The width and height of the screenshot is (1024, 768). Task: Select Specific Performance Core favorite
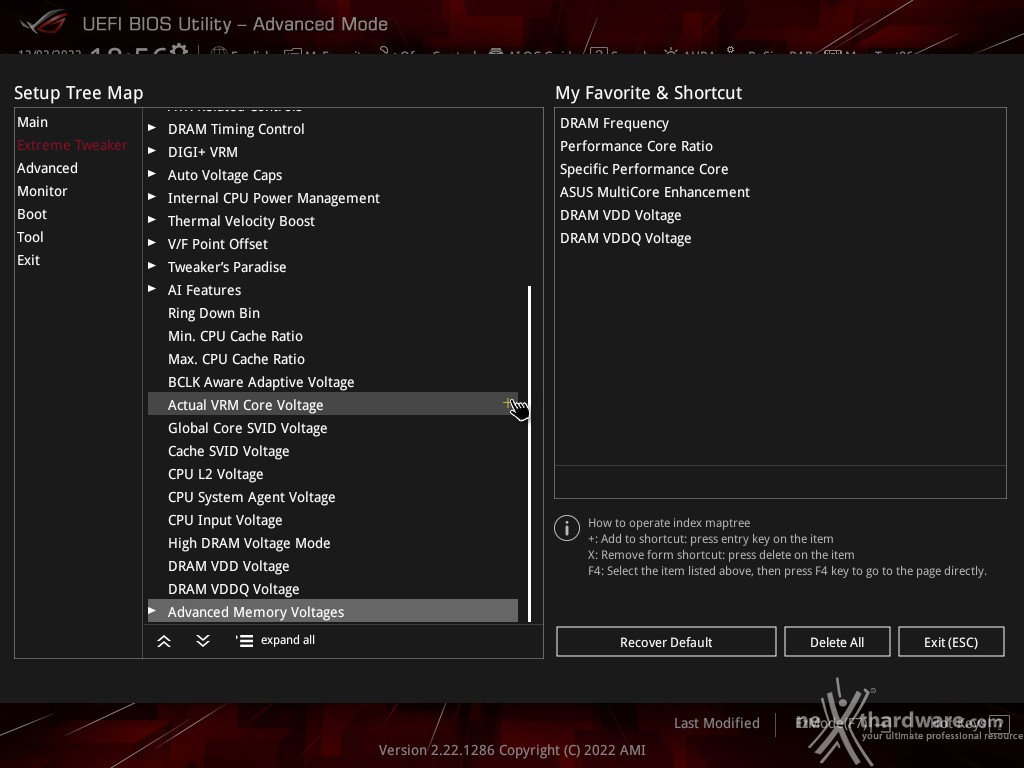tap(644, 168)
